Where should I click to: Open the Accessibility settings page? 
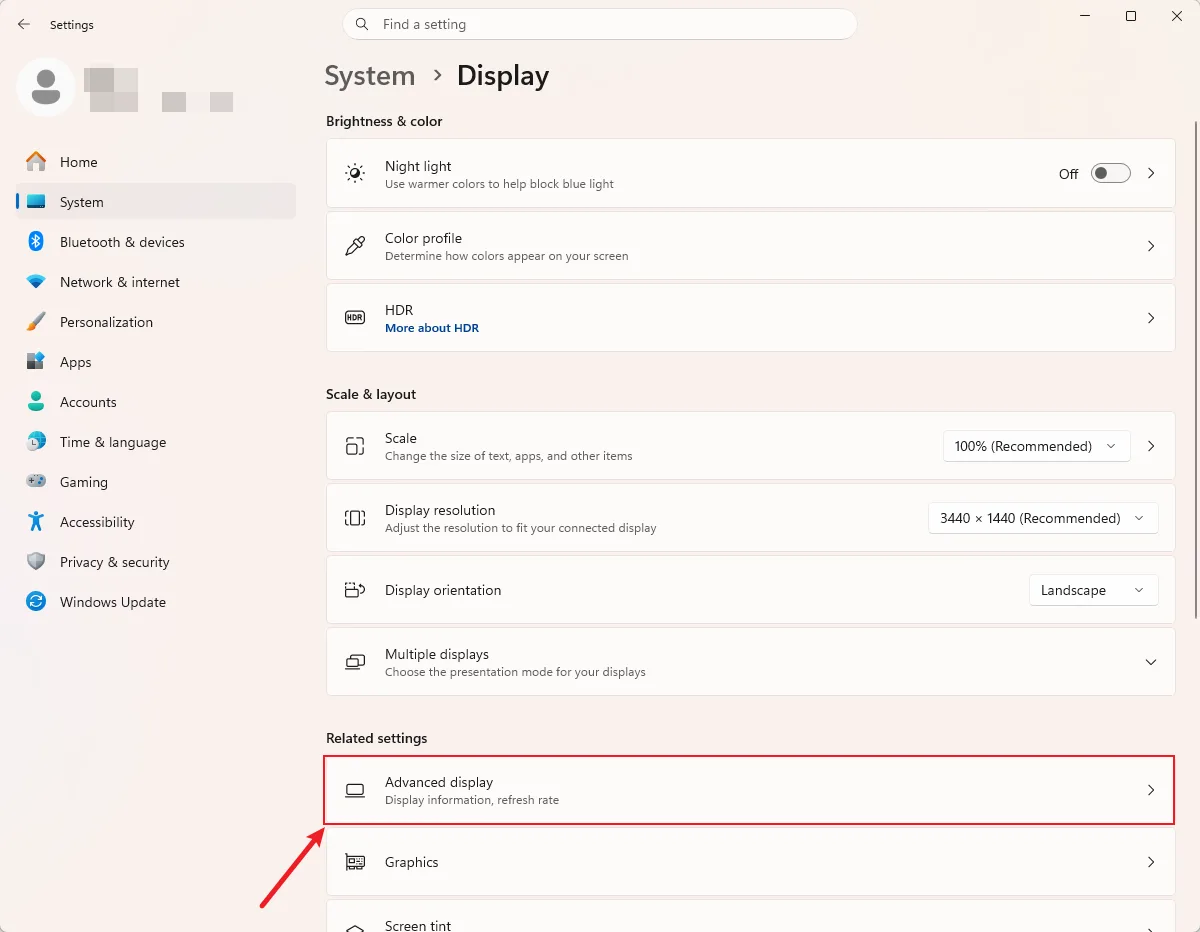pos(156,522)
